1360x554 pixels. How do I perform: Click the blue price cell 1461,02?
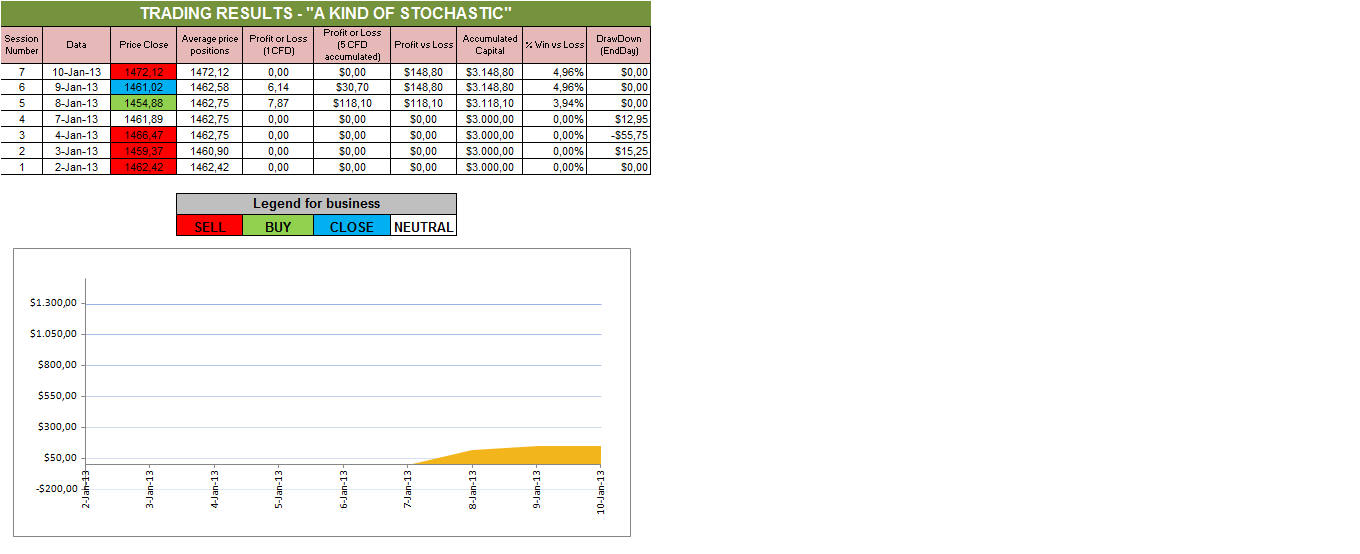pos(144,87)
